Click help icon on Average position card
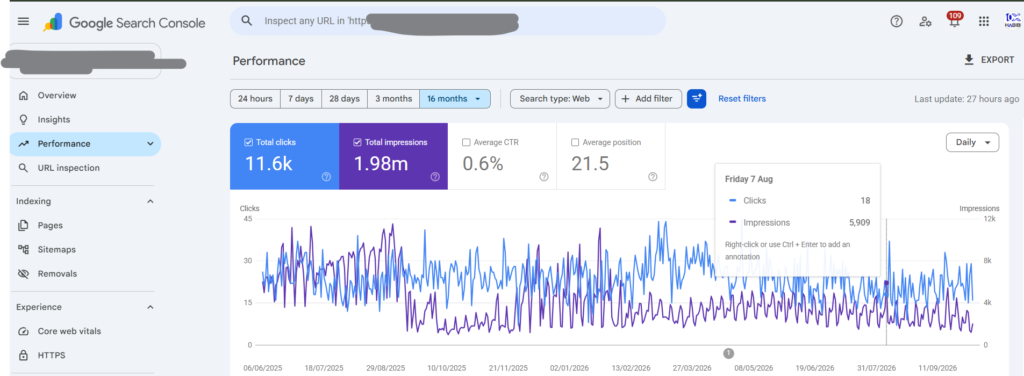The image size is (1024, 376). pyautogui.click(x=652, y=177)
